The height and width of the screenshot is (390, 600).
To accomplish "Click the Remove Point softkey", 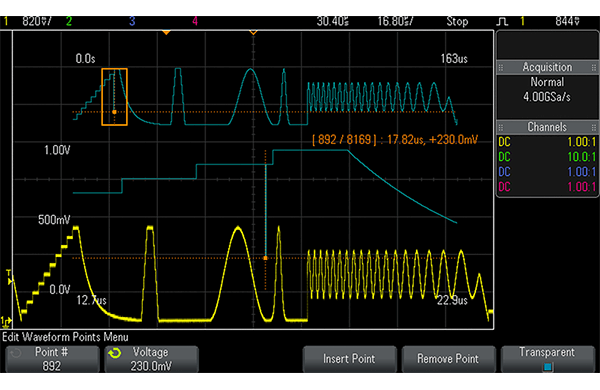I will click(x=448, y=359).
